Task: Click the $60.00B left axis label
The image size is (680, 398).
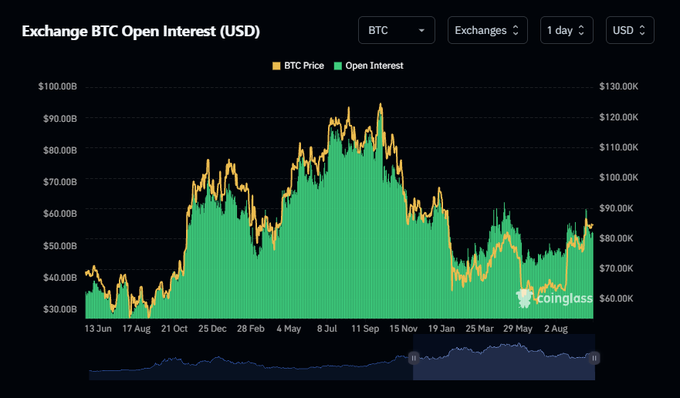Action: pos(60,213)
